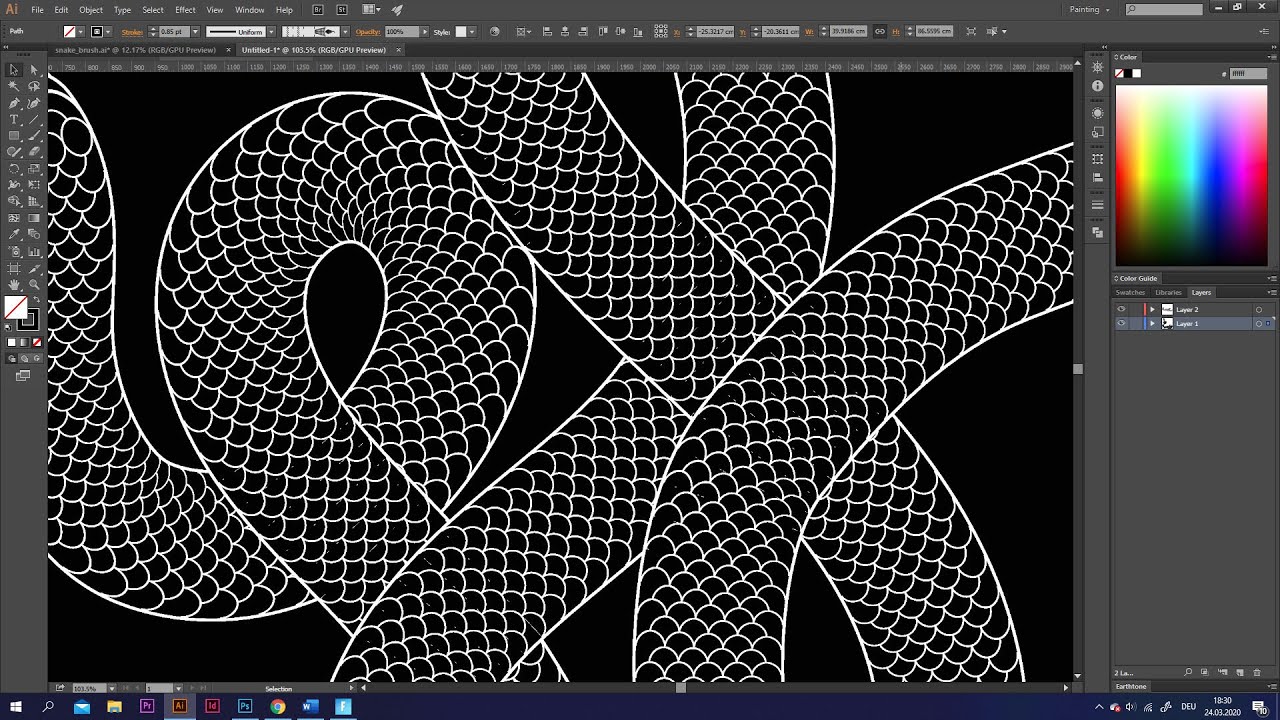Select the Selection tool (black arrow)

click(x=14, y=70)
